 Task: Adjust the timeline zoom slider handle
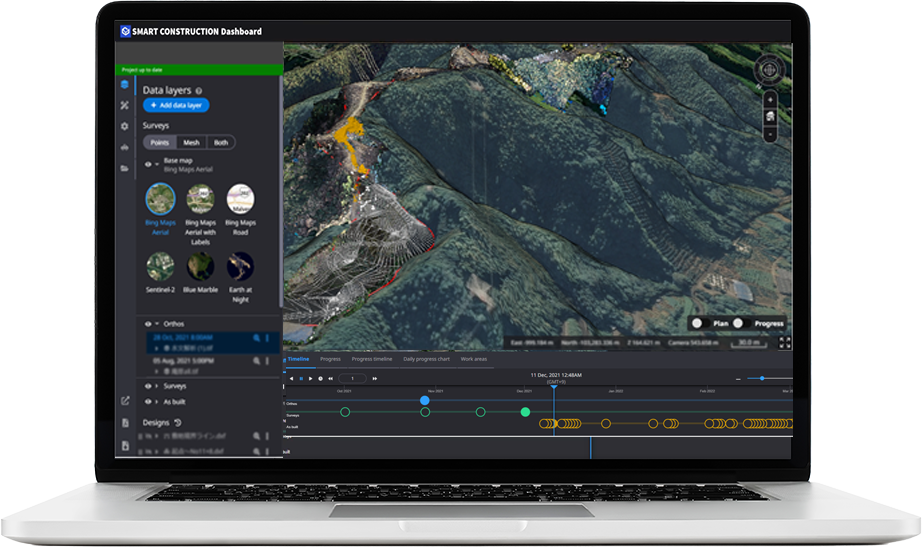pyautogui.click(x=762, y=378)
